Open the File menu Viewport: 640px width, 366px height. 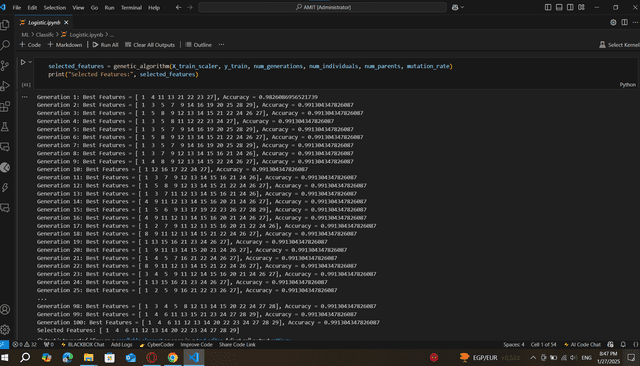17,7
